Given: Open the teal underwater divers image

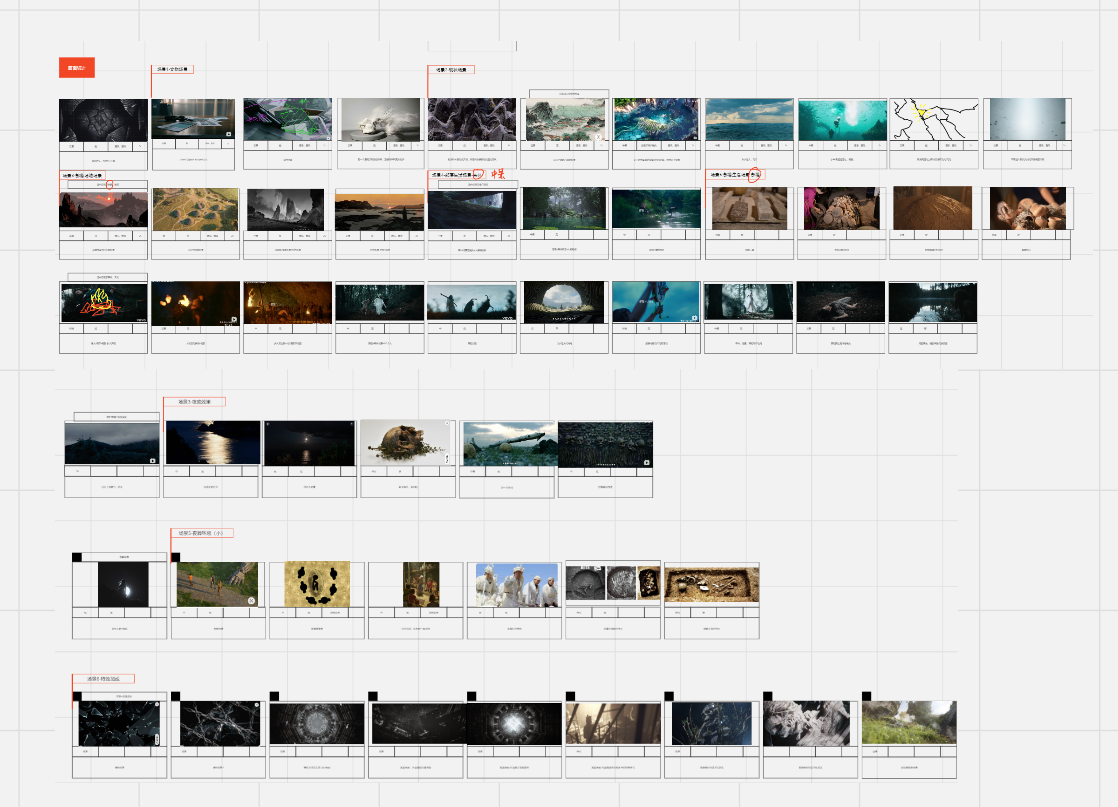Looking at the screenshot, I should tap(842, 120).
